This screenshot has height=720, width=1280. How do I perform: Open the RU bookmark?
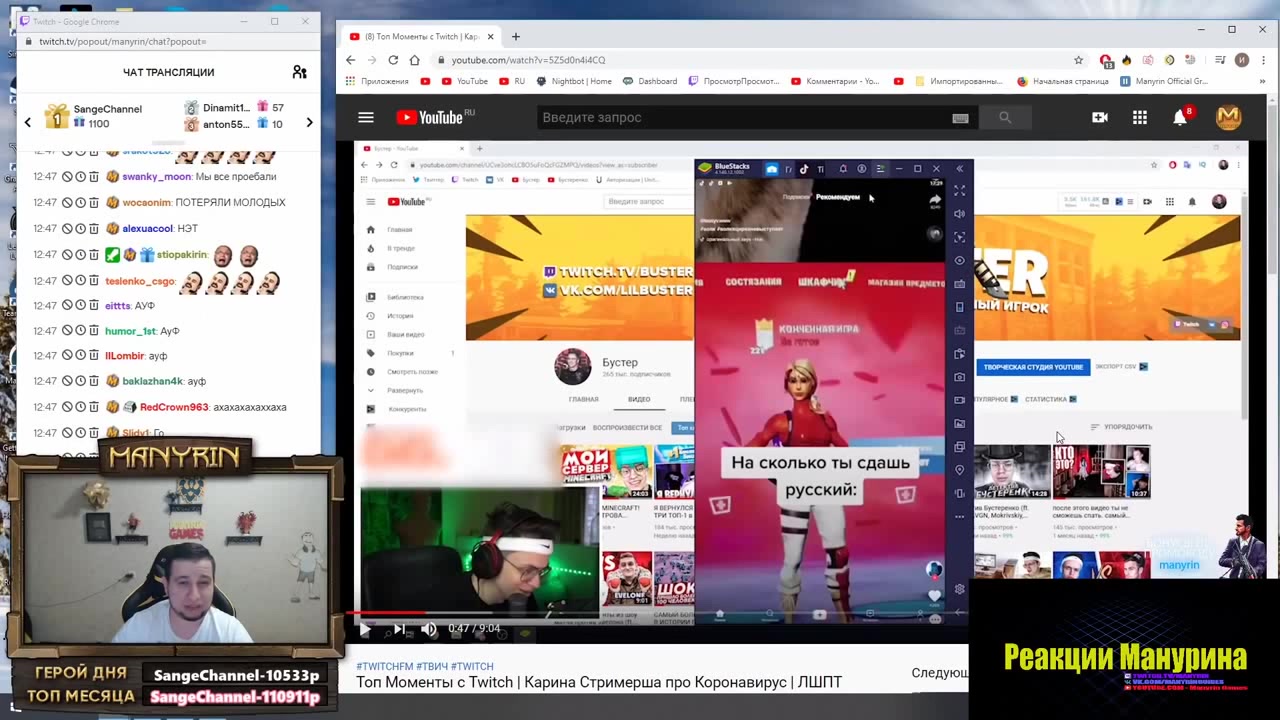coord(511,81)
